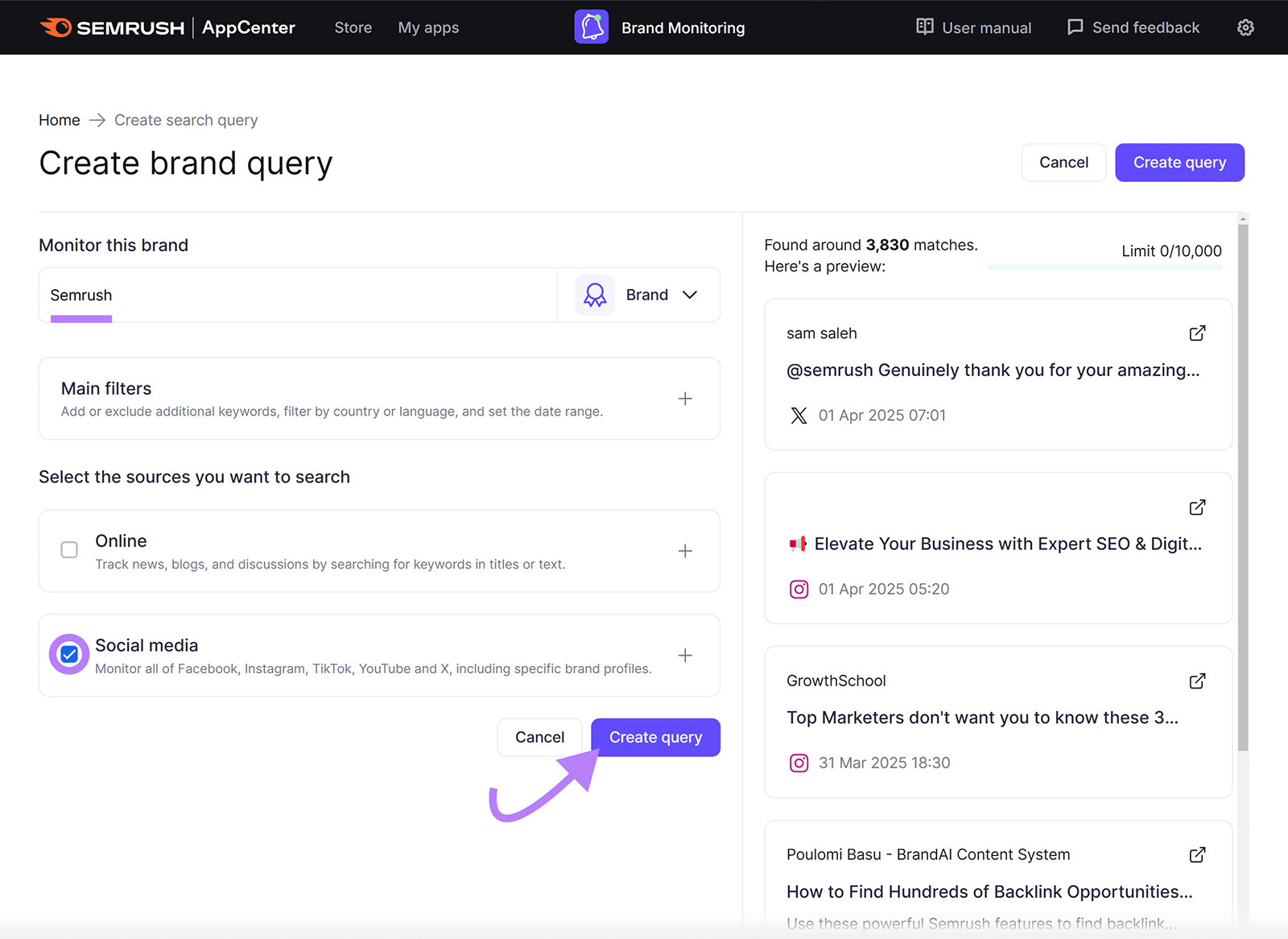1288x939 pixels.
Task: Click the Semrush brand name input field
Action: [x=298, y=295]
